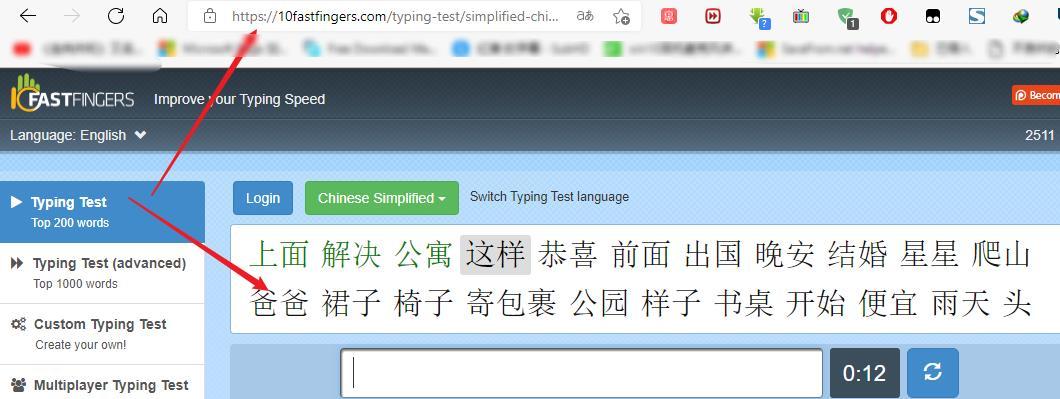The height and width of the screenshot is (399, 1060).
Task: Click the word 恭喜
Action: point(568,255)
